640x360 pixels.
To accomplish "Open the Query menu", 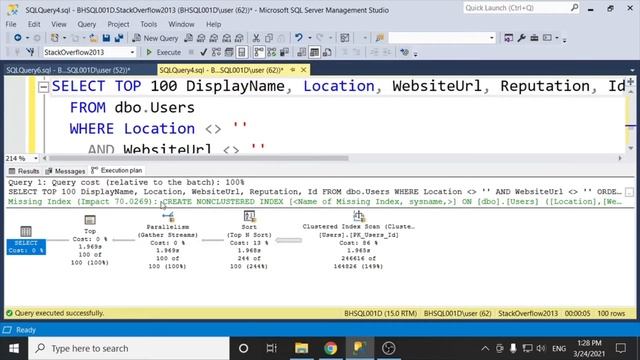I will point(87,24).
